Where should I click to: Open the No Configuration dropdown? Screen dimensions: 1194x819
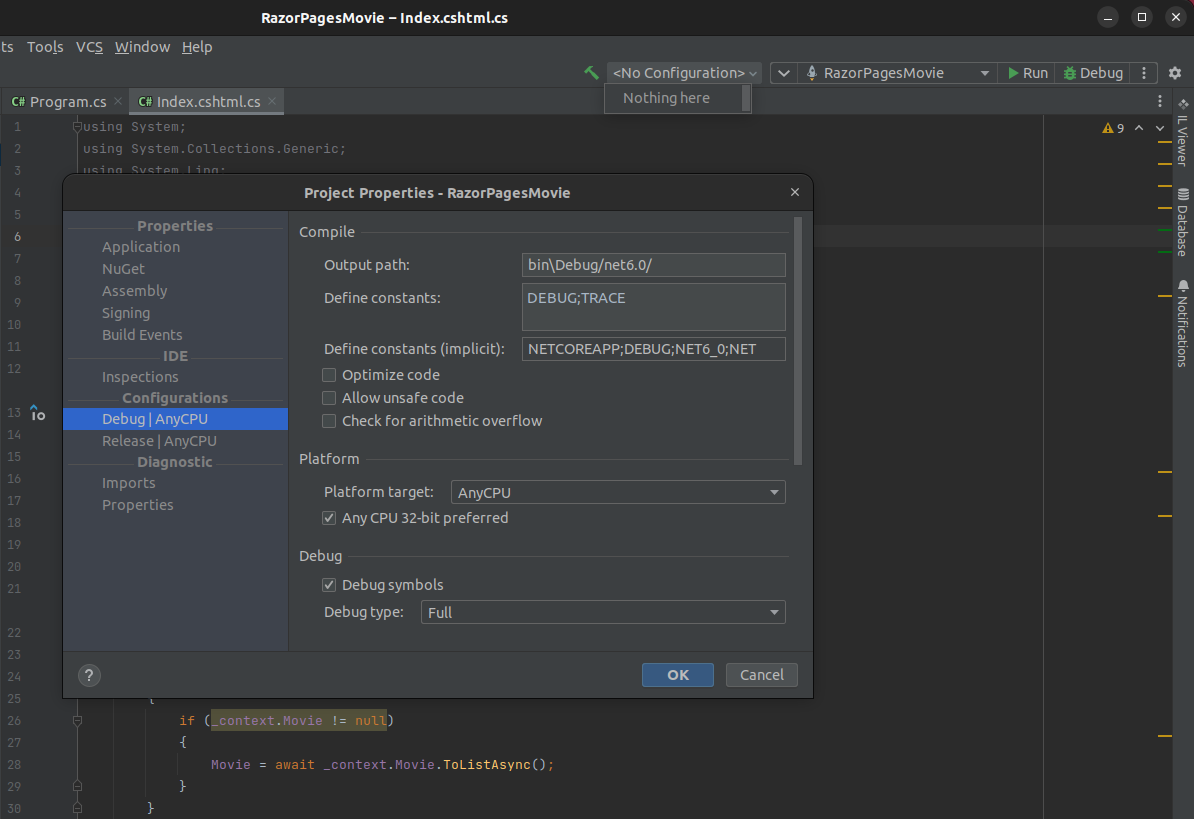(683, 72)
